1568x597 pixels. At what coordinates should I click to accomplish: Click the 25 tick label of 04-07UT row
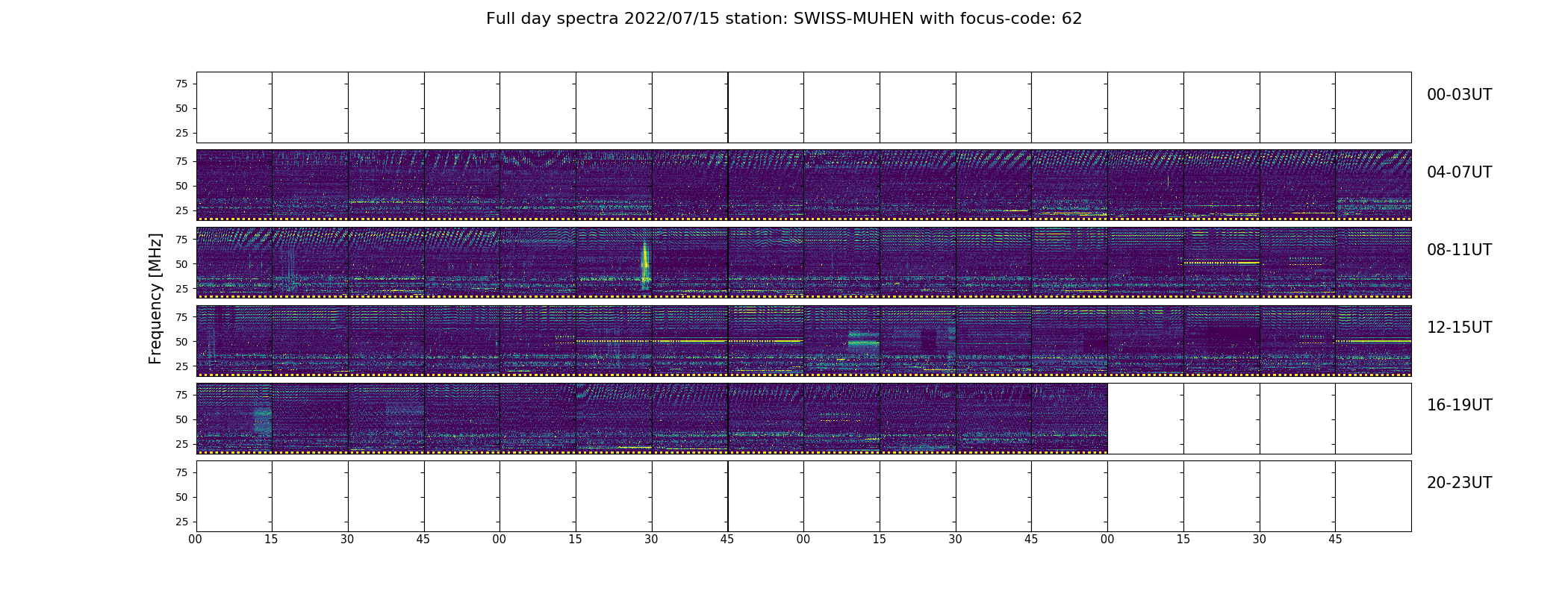181,210
